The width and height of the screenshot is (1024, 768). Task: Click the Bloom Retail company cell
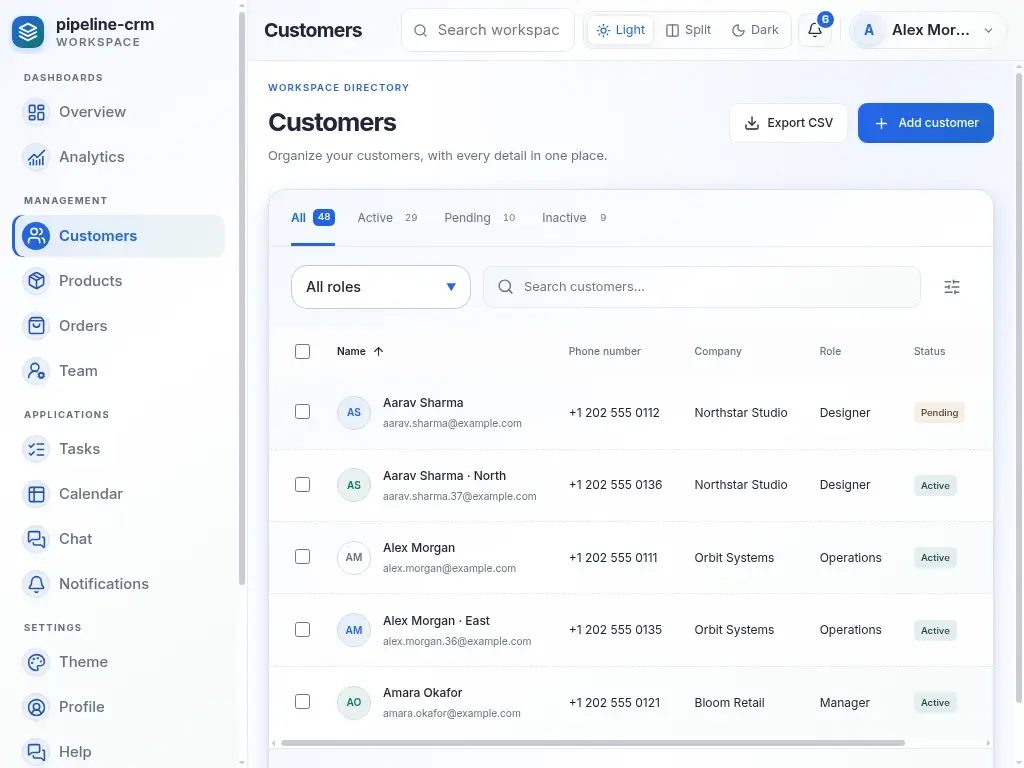[729, 703]
